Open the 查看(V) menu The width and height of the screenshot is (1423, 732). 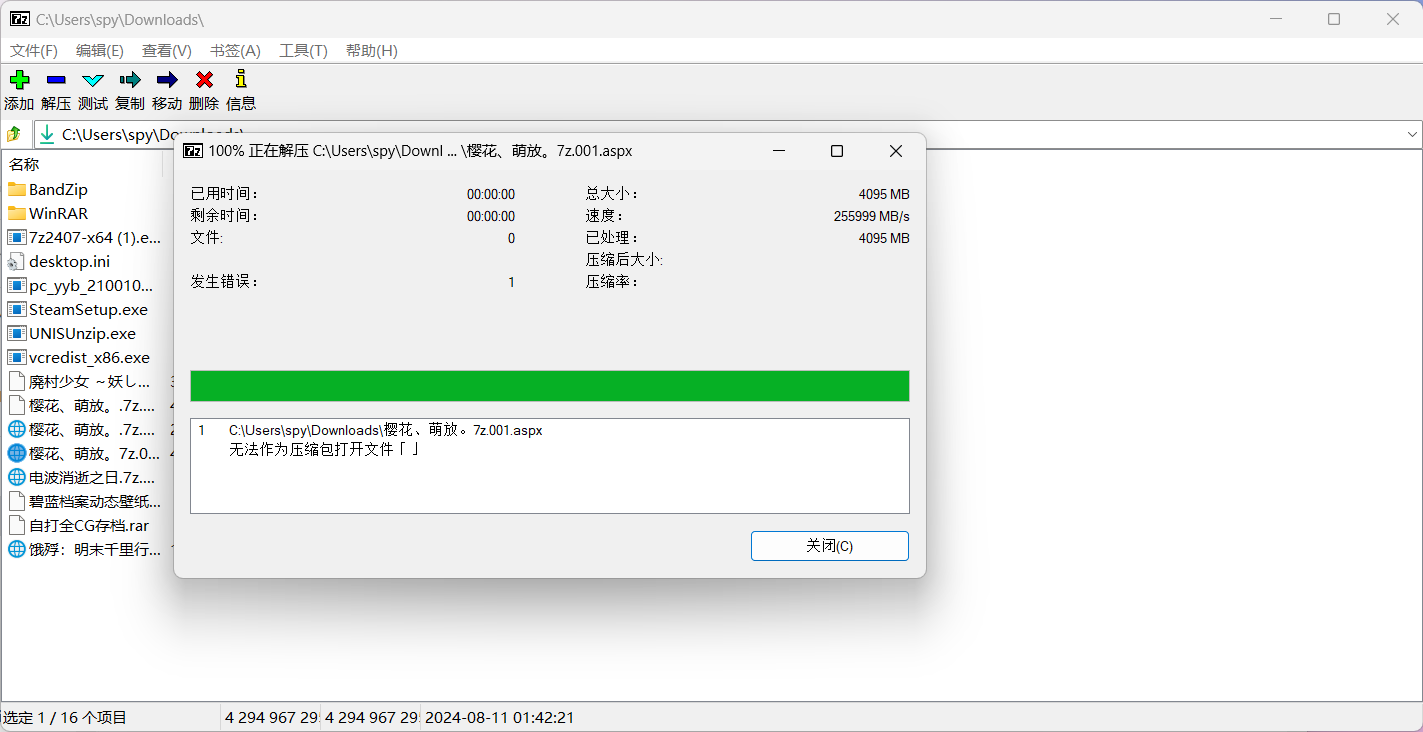coord(167,51)
